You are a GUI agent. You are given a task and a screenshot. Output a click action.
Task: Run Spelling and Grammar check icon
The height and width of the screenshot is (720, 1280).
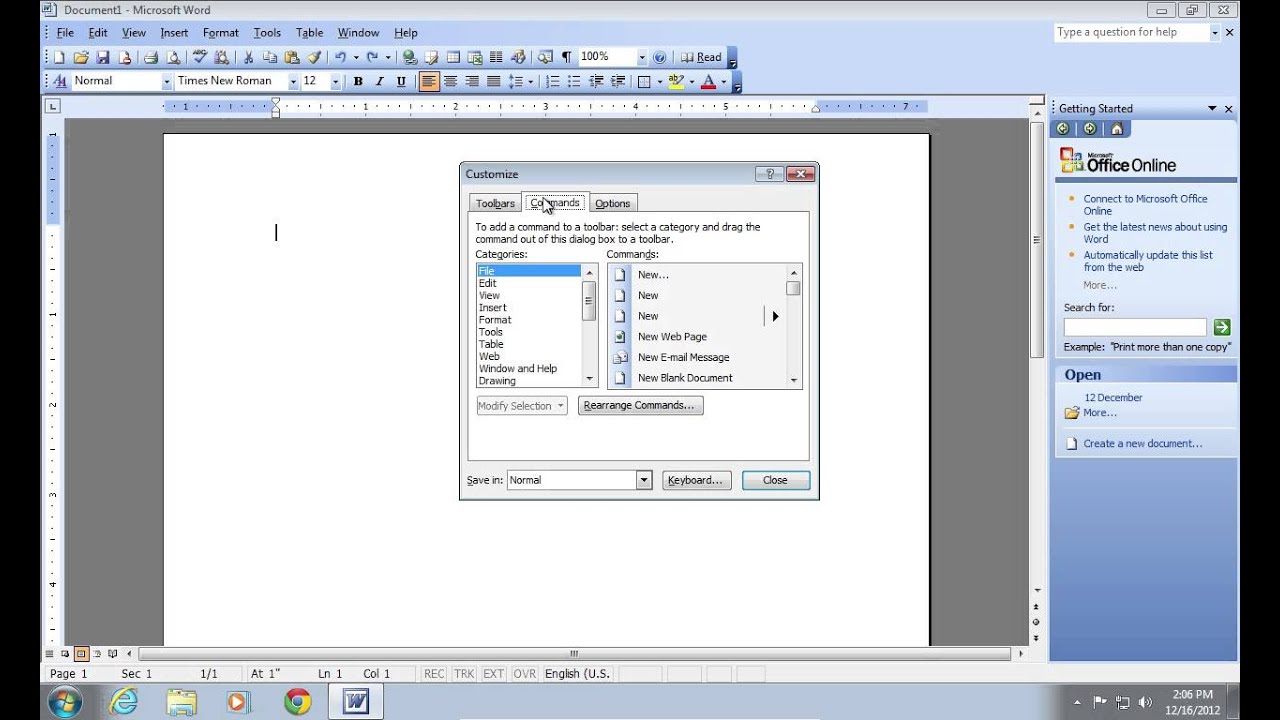click(200, 58)
